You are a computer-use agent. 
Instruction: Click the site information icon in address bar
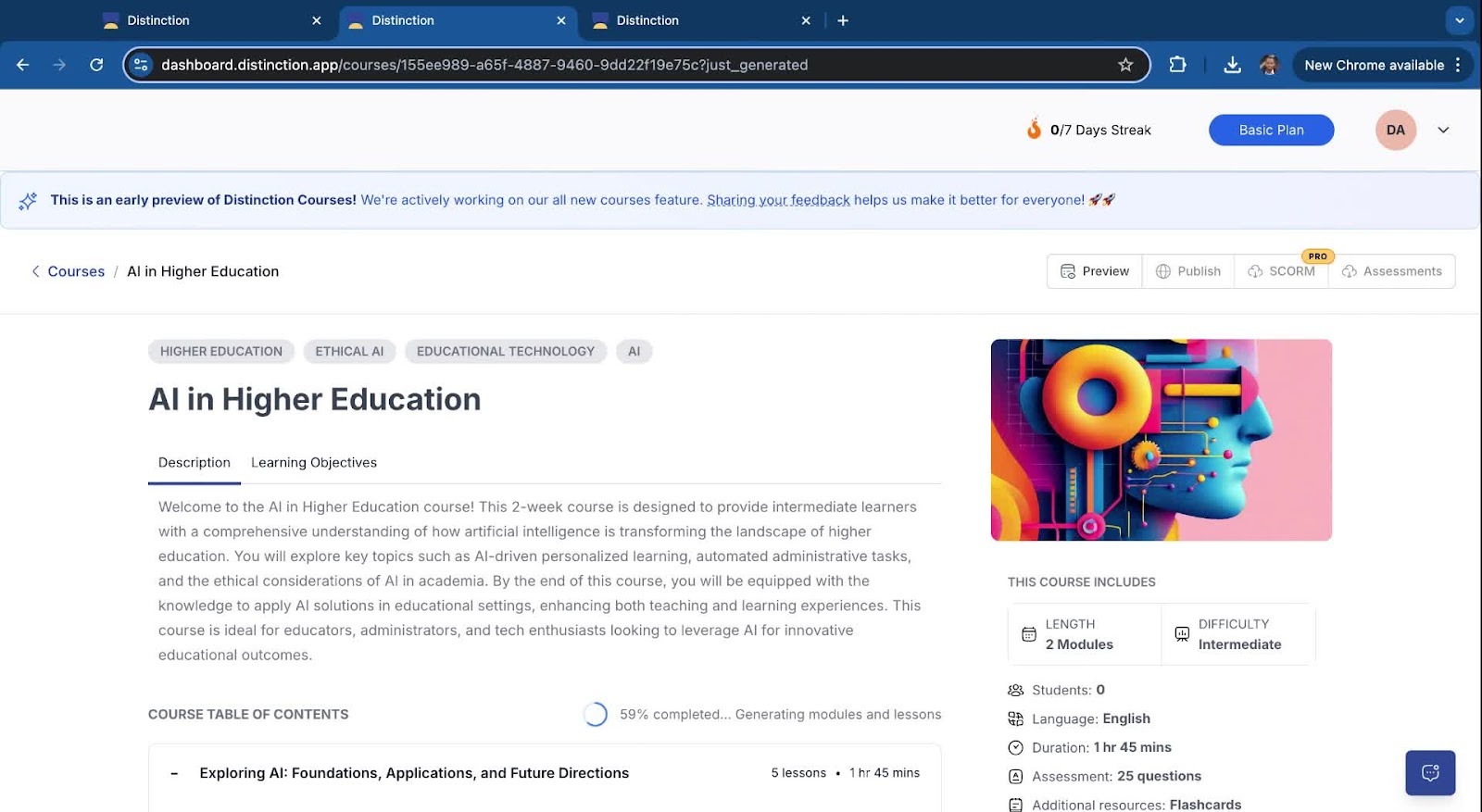pyautogui.click(x=141, y=65)
